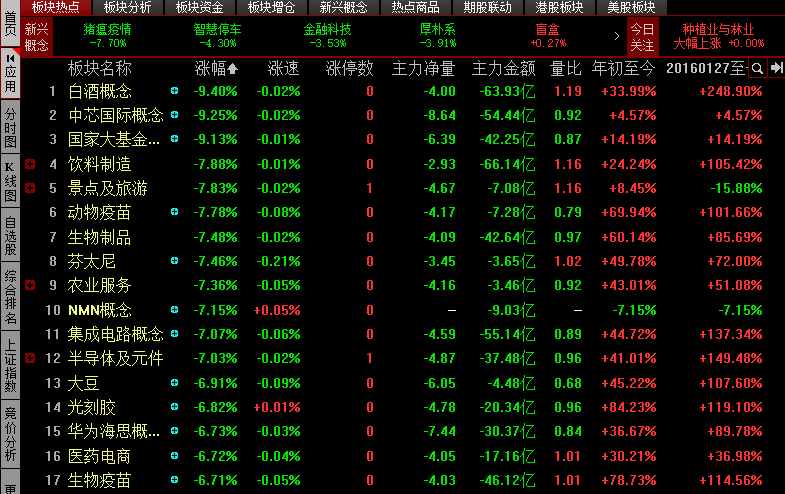The width and height of the screenshot is (785, 494).
Task: Click the search magnifier icon in header
Action: pos(757,68)
